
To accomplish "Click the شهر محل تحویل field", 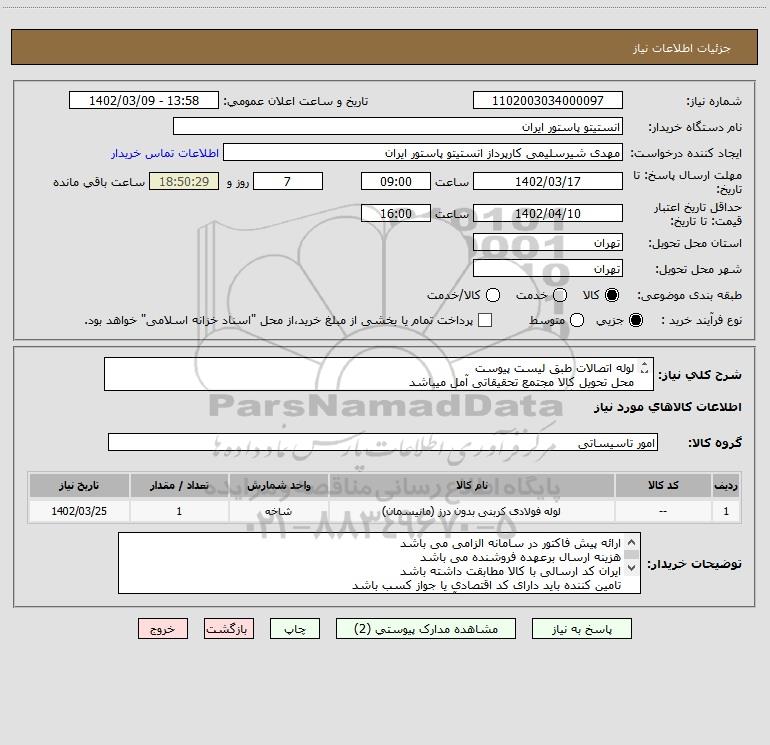I will [x=548, y=268].
